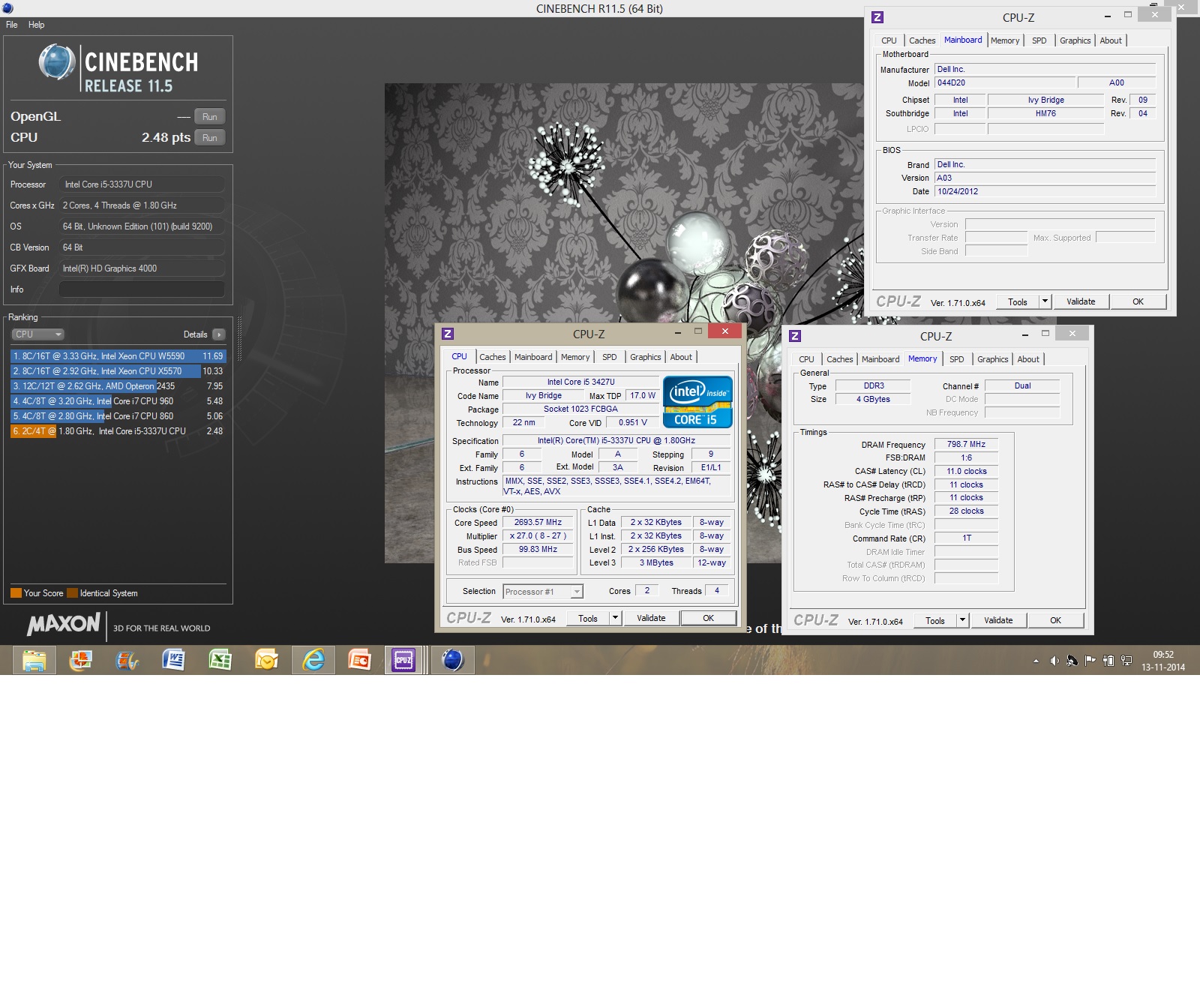Open Tools dropdown arrow in Memory CPU-Z window
1200x1008 pixels.
(x=962, y=620)
